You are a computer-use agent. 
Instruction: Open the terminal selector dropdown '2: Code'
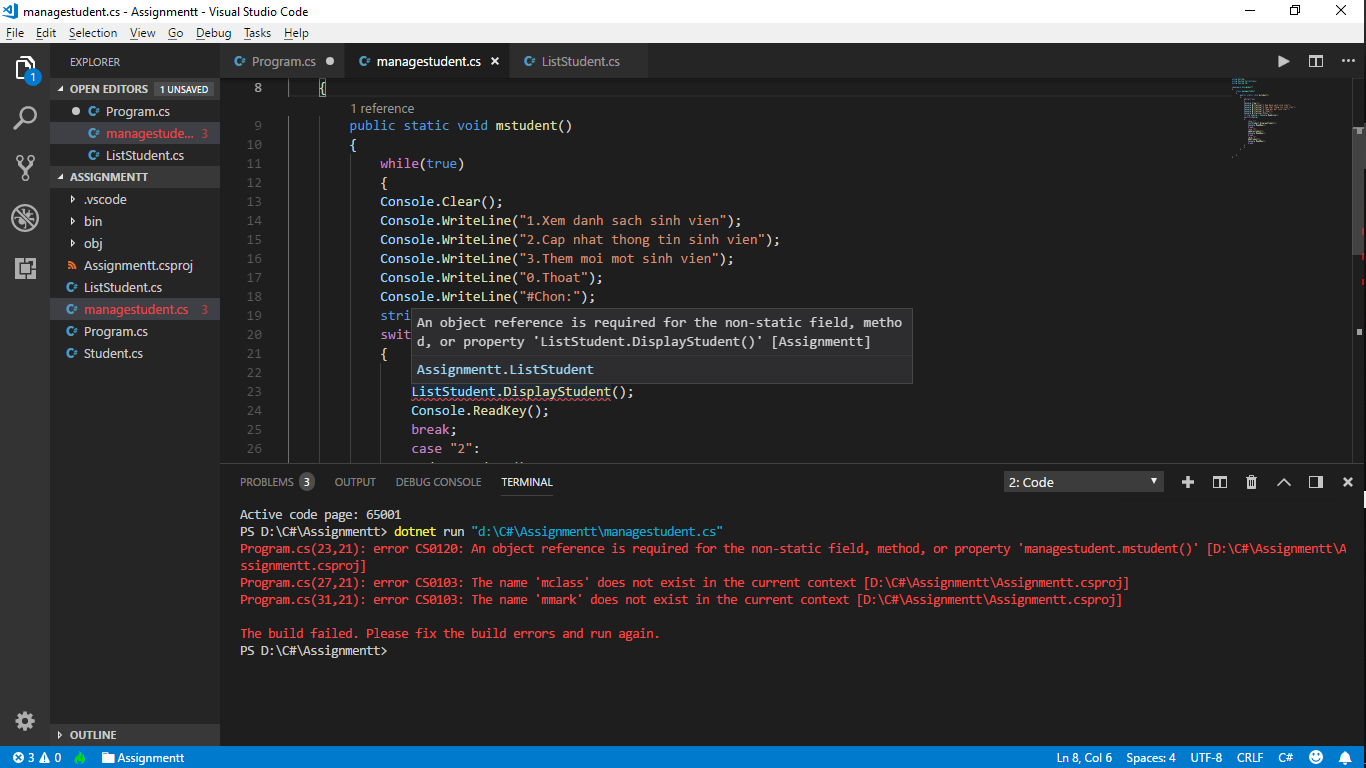point(1083,482)
